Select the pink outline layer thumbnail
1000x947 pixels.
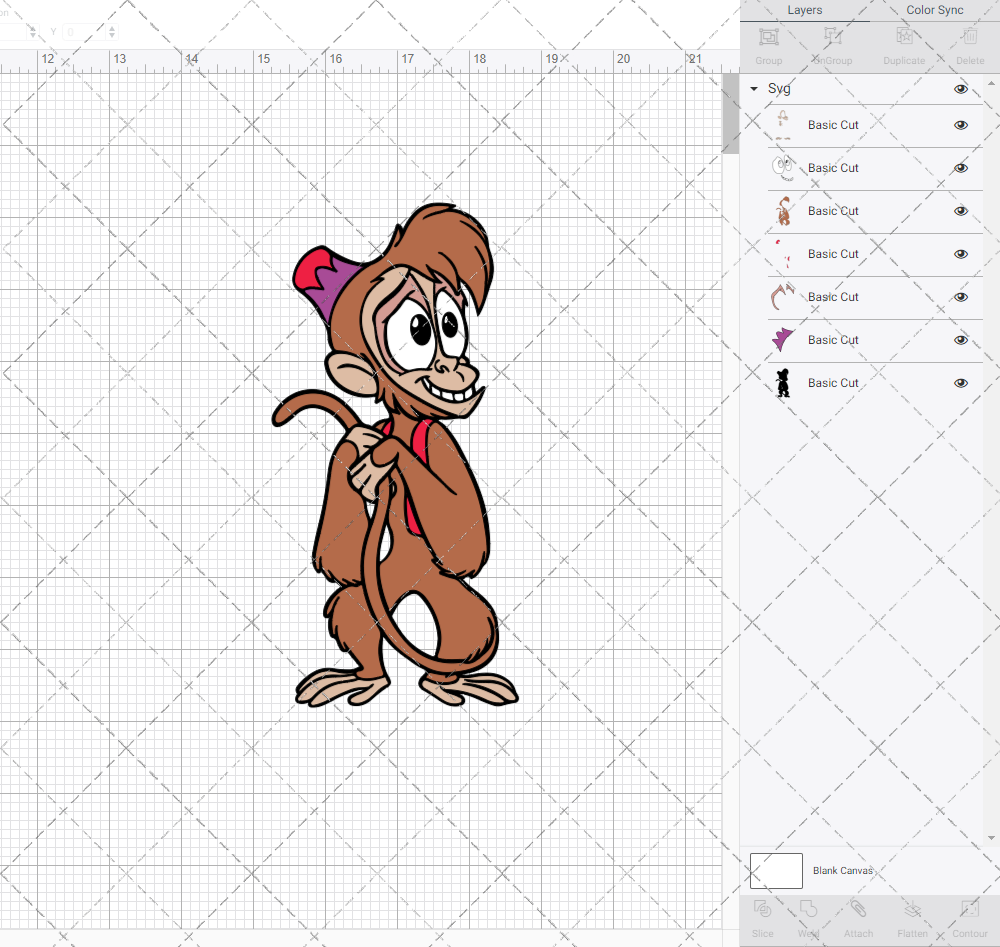(x=783, y=297)
